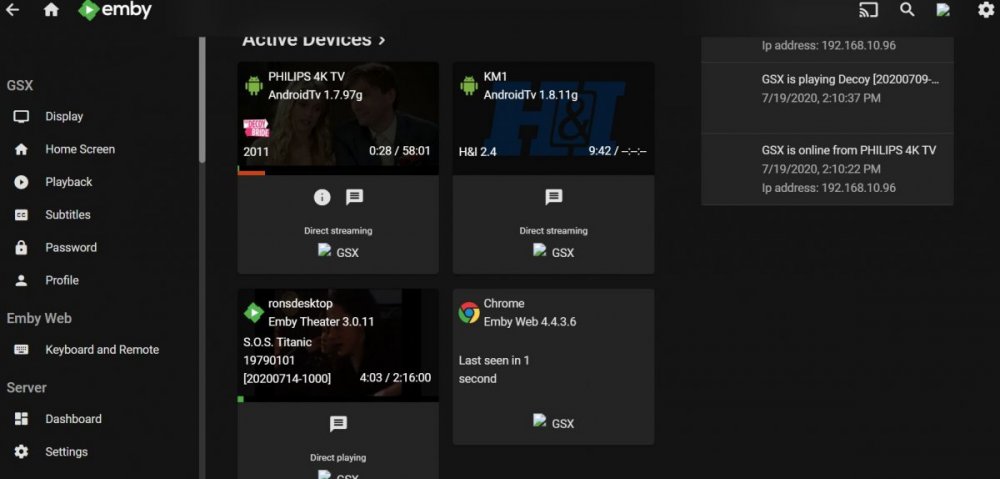Open Display settings in sidebar
This screenshot has height=479, width=1000.
pos(99,116)
